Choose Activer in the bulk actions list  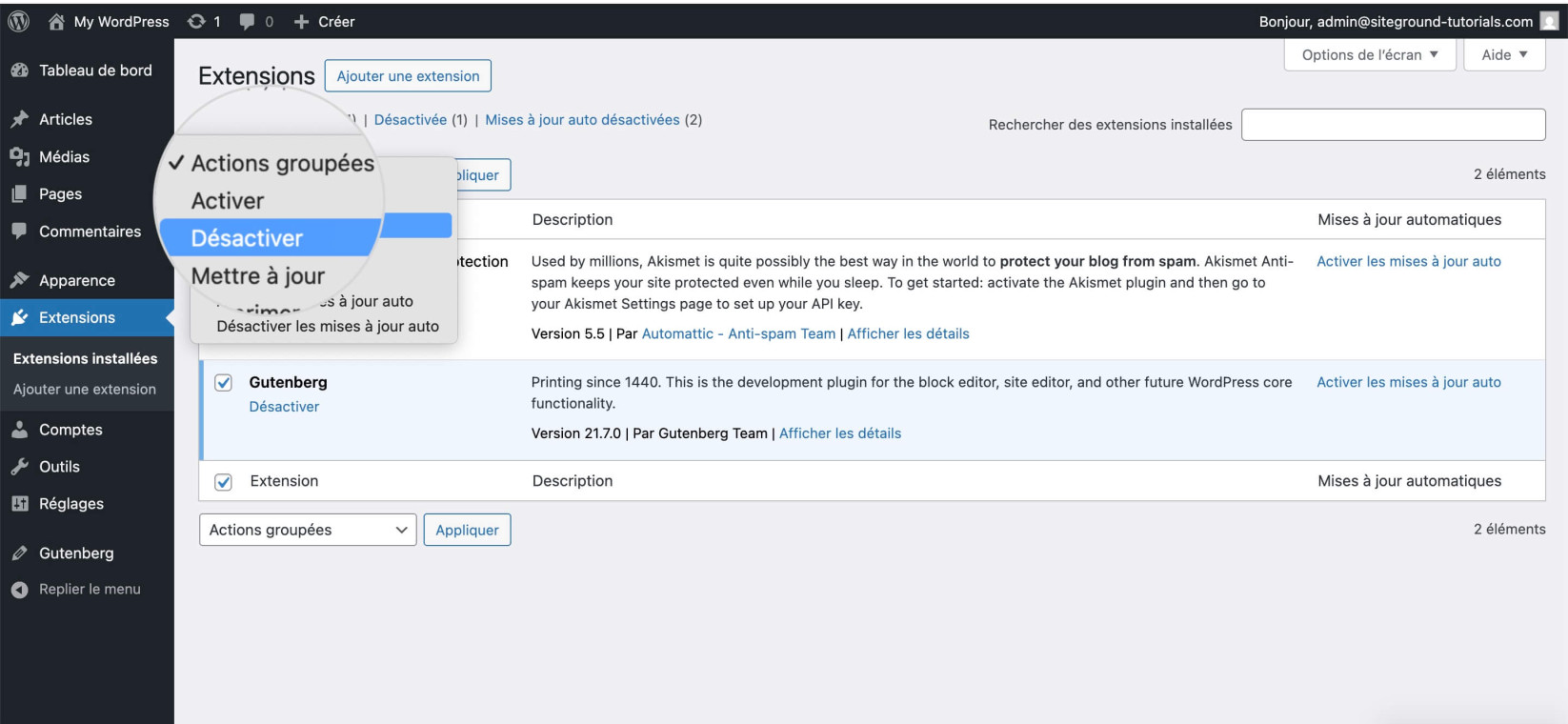click(x=228, y=201)
